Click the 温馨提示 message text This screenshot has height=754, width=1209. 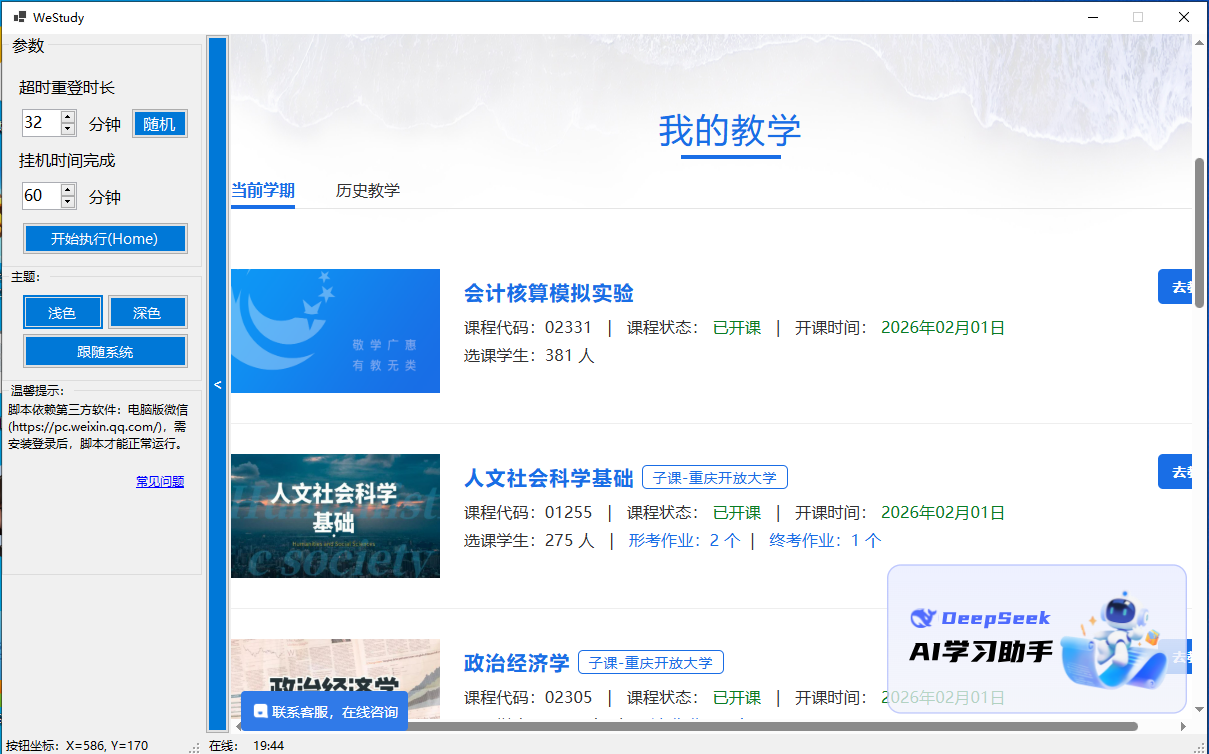click(98, 426)
